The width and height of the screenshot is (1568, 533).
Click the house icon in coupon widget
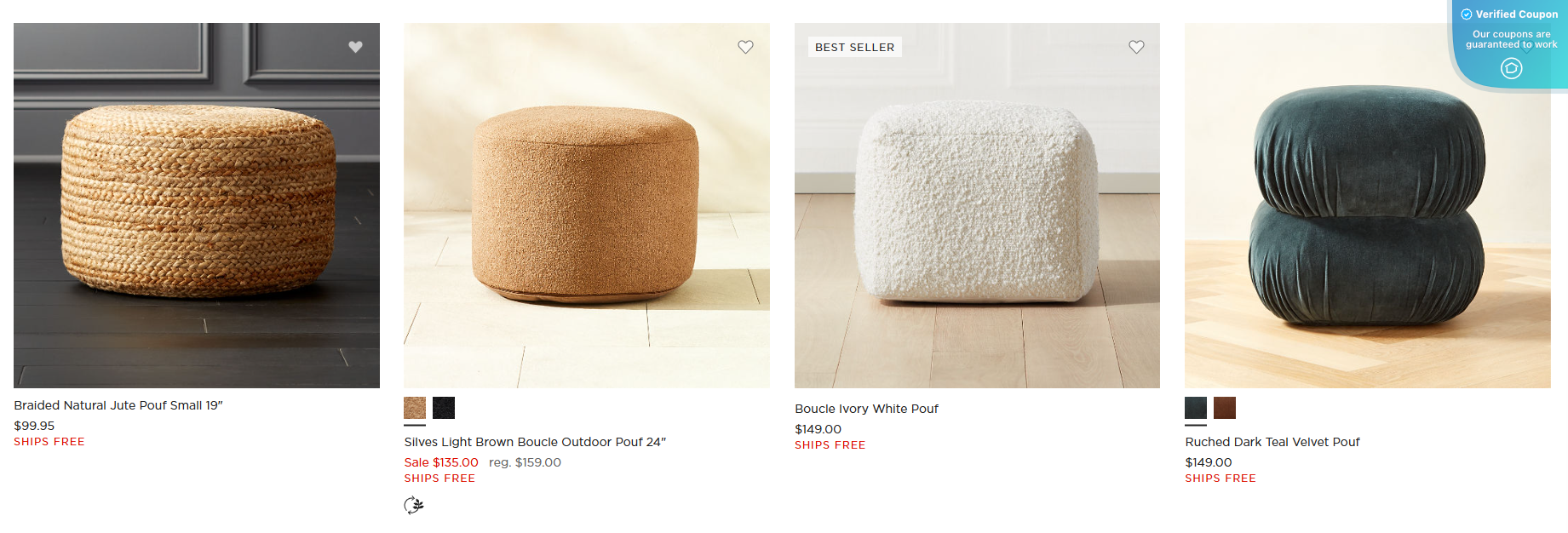[x=1511, y=68]
